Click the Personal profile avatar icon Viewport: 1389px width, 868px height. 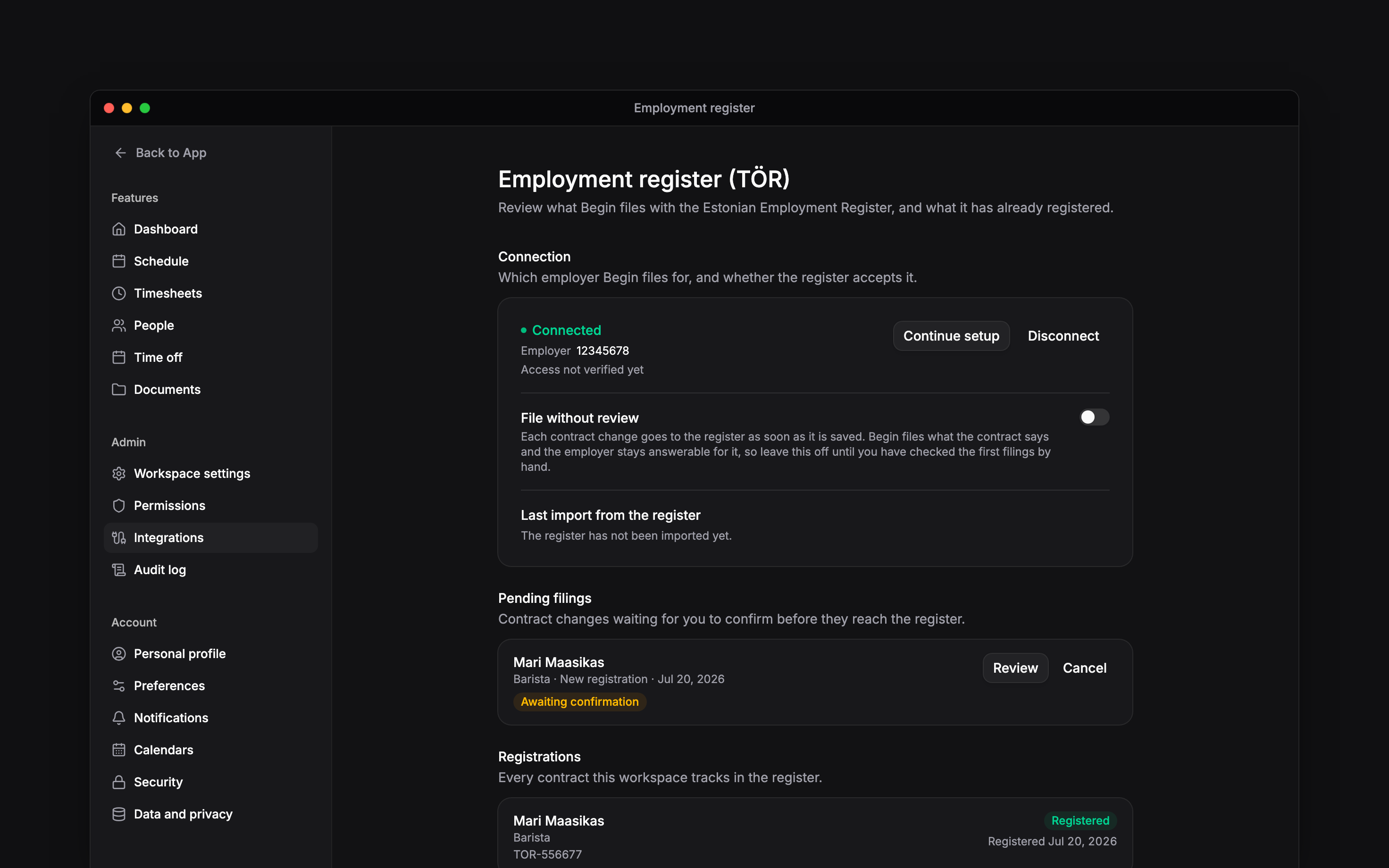(119, 654)
